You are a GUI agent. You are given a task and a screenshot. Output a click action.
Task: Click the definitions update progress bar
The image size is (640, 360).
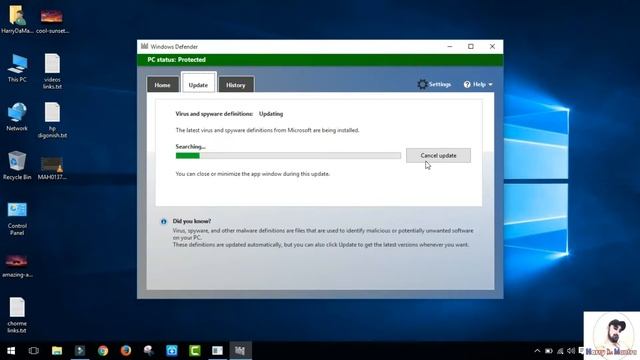(x=288, y=156)
